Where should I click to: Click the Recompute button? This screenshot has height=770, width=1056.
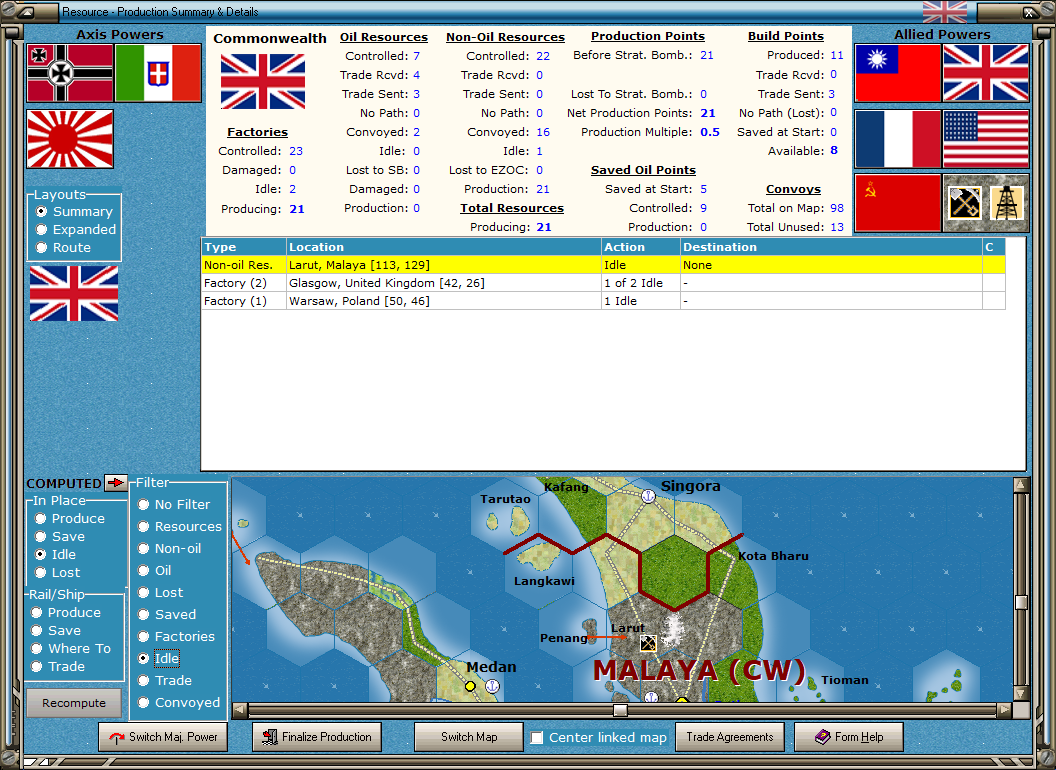(74, 703)
